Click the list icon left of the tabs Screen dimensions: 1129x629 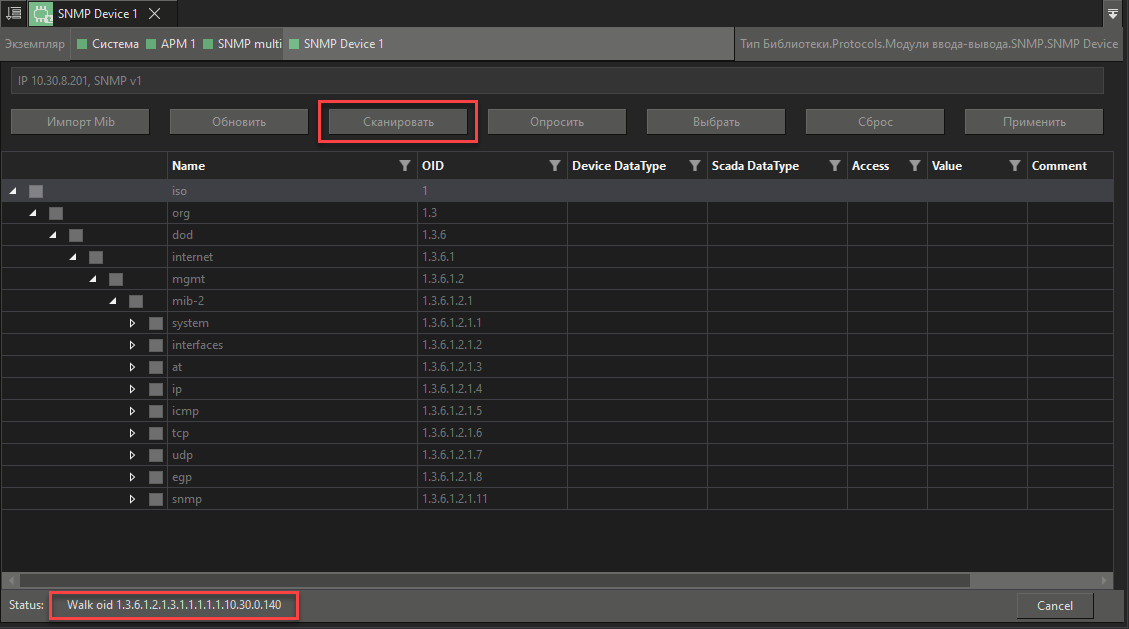pyautogui.click(x=13, y=14)
